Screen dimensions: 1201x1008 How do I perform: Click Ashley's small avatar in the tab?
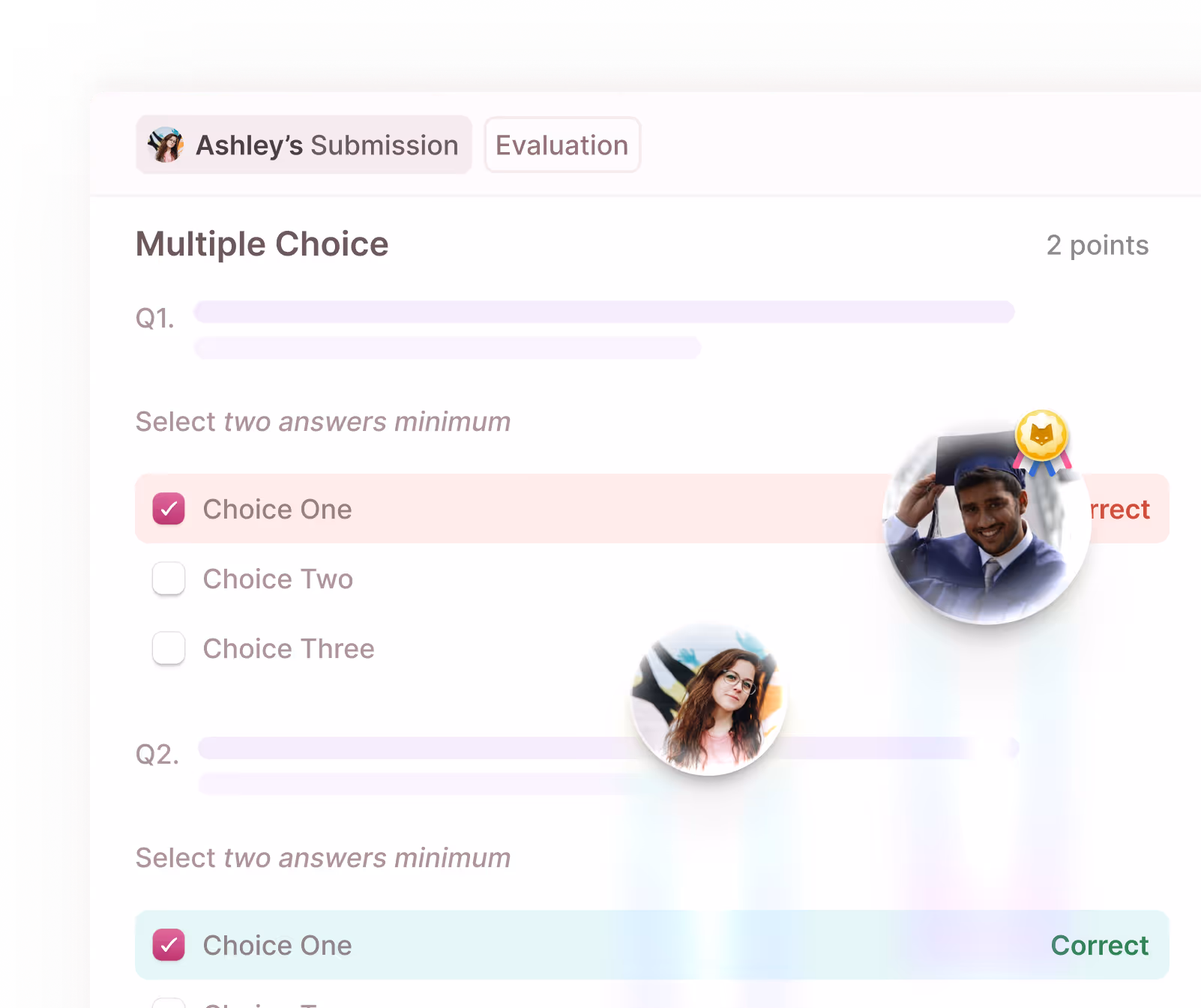(166, 145)
